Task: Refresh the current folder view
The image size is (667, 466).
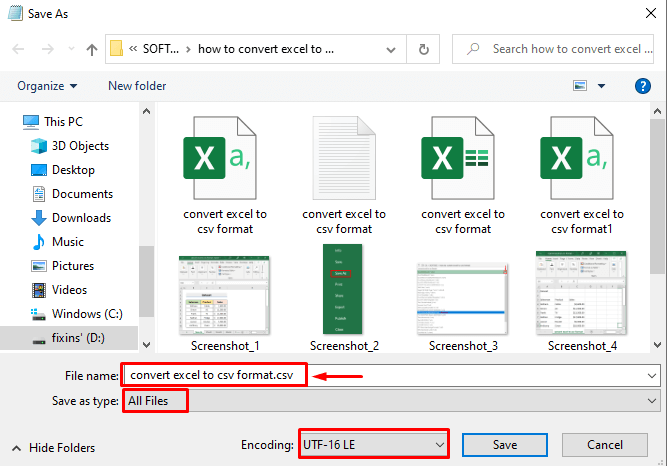Action: click(x=425, y=49)
